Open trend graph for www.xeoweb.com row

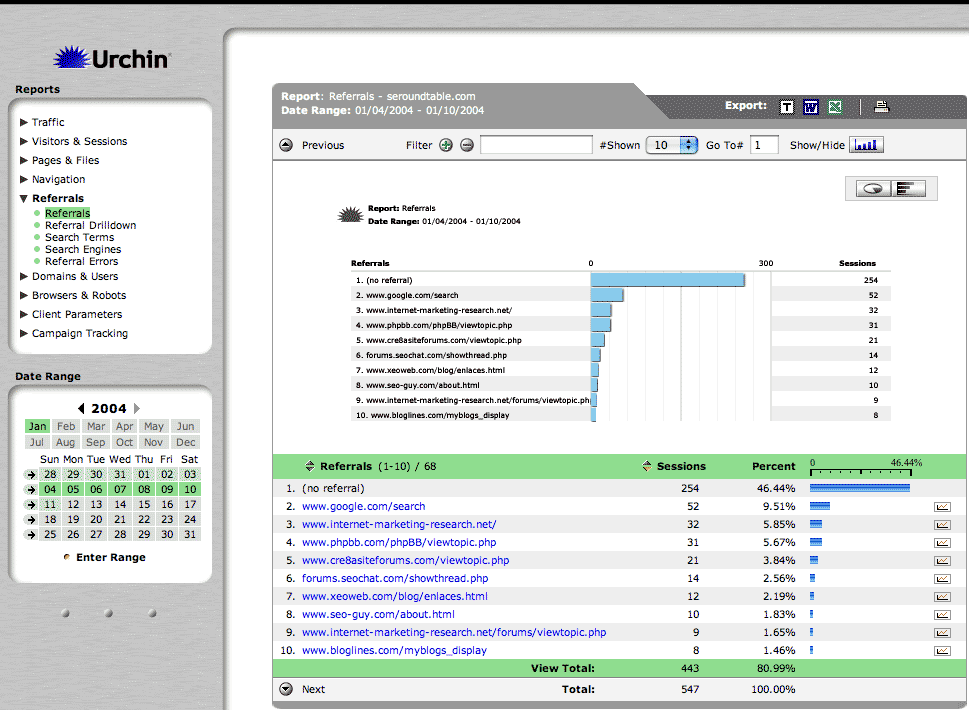pyautogui.click(x=942, y=596)
